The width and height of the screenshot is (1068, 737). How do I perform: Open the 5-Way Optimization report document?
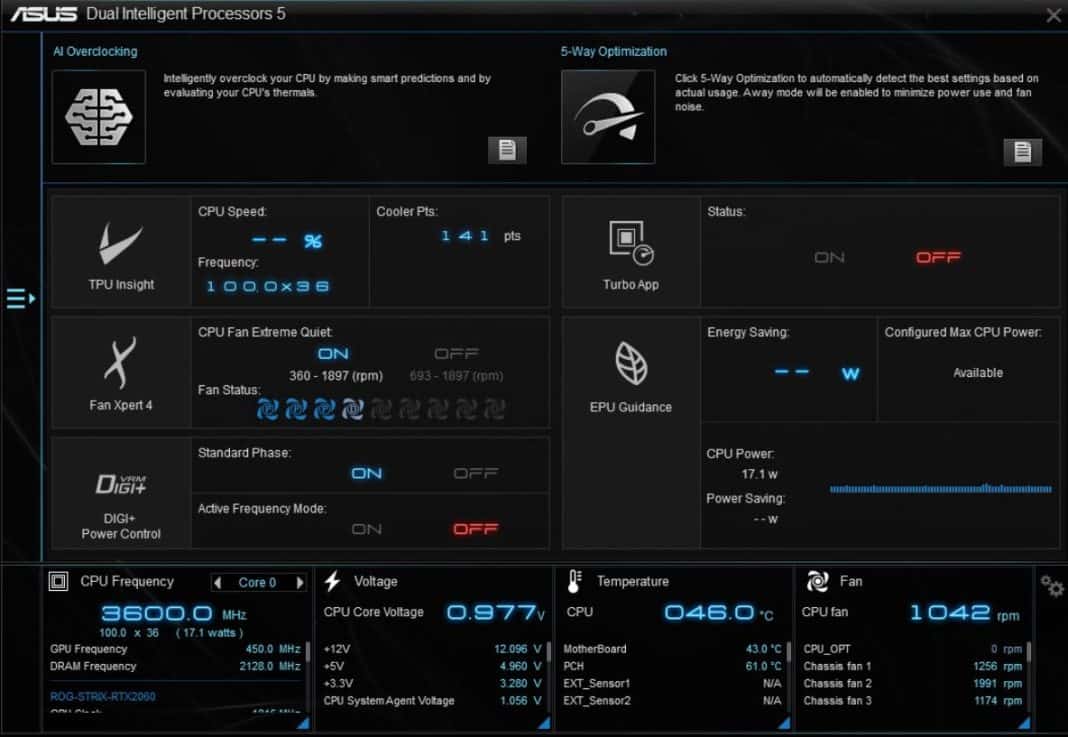click(x=1022, y=151)
